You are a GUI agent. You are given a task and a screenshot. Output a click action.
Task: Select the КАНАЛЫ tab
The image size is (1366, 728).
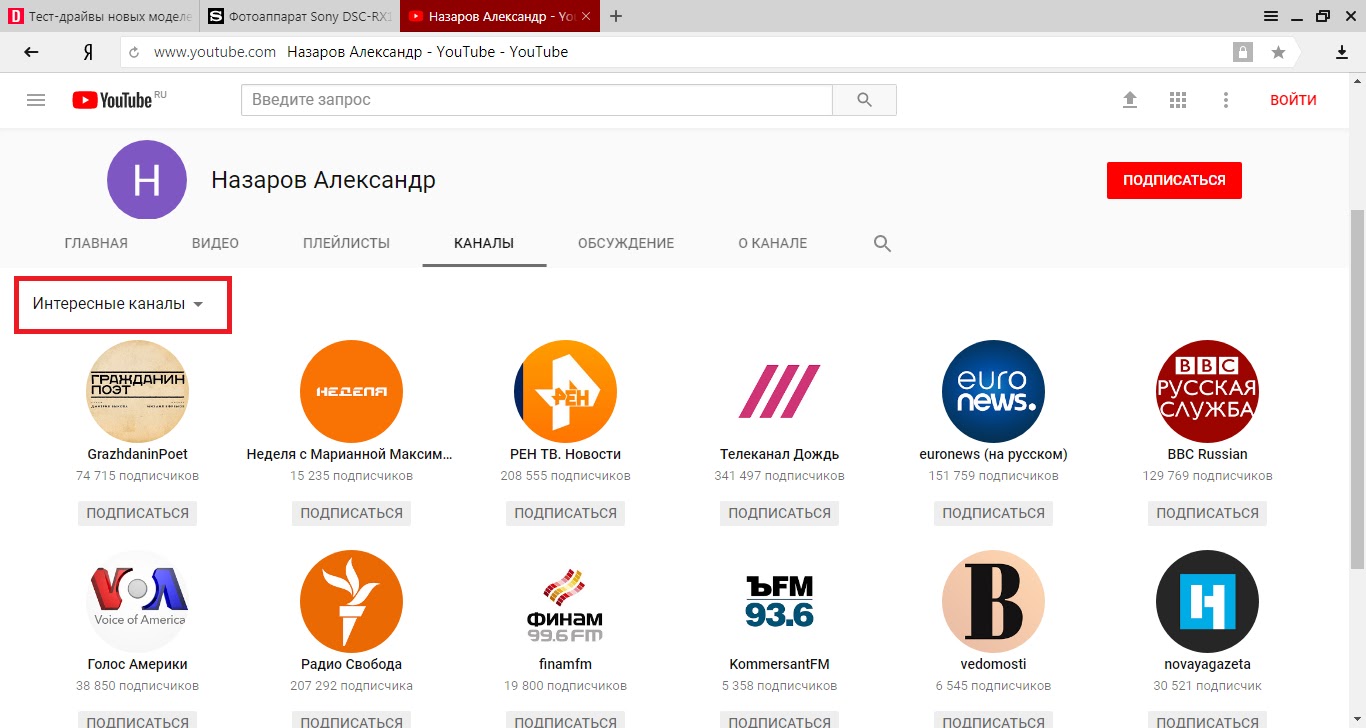(x=484, y=243)
